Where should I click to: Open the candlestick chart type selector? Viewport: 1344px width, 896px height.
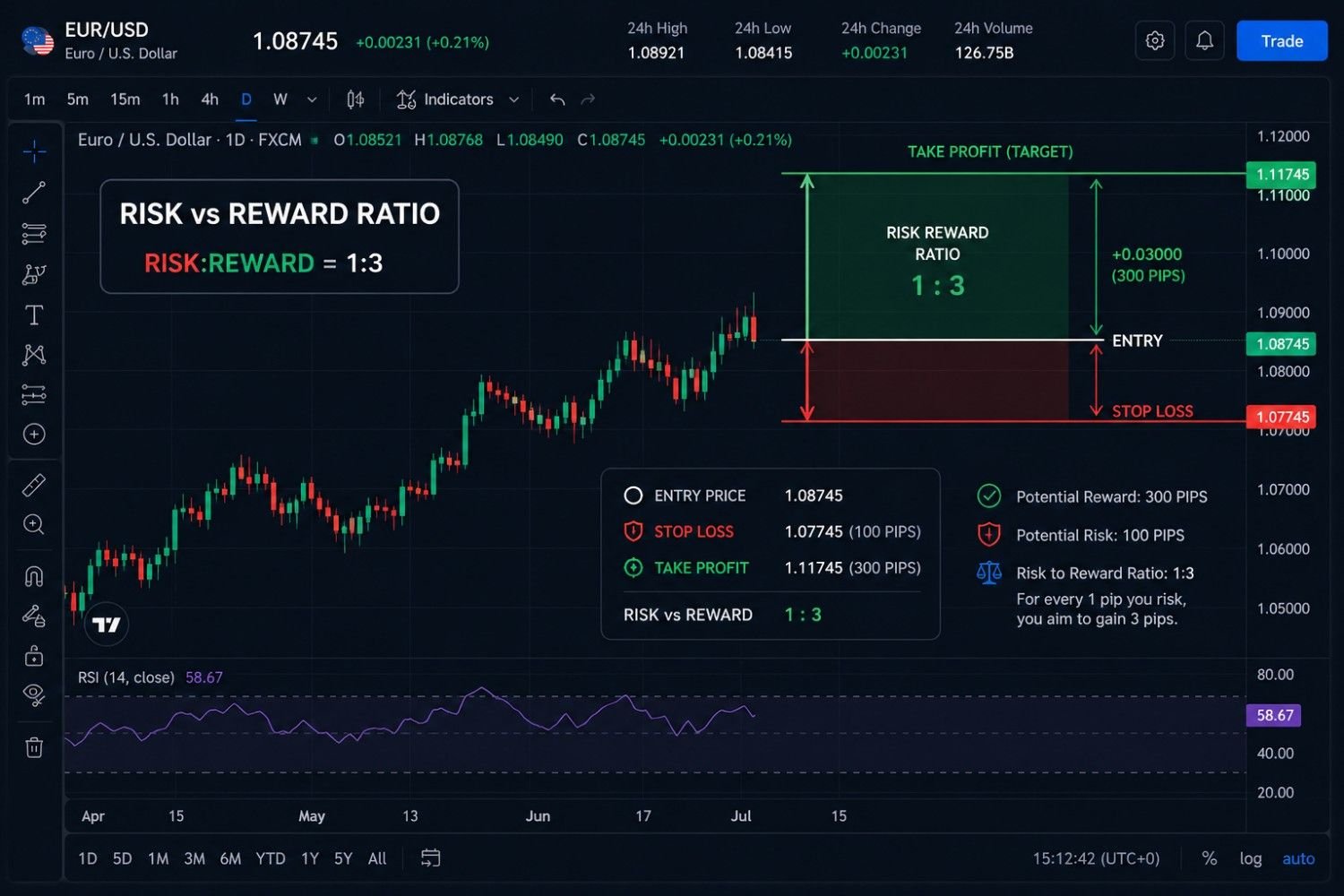[x=356, y=99]
